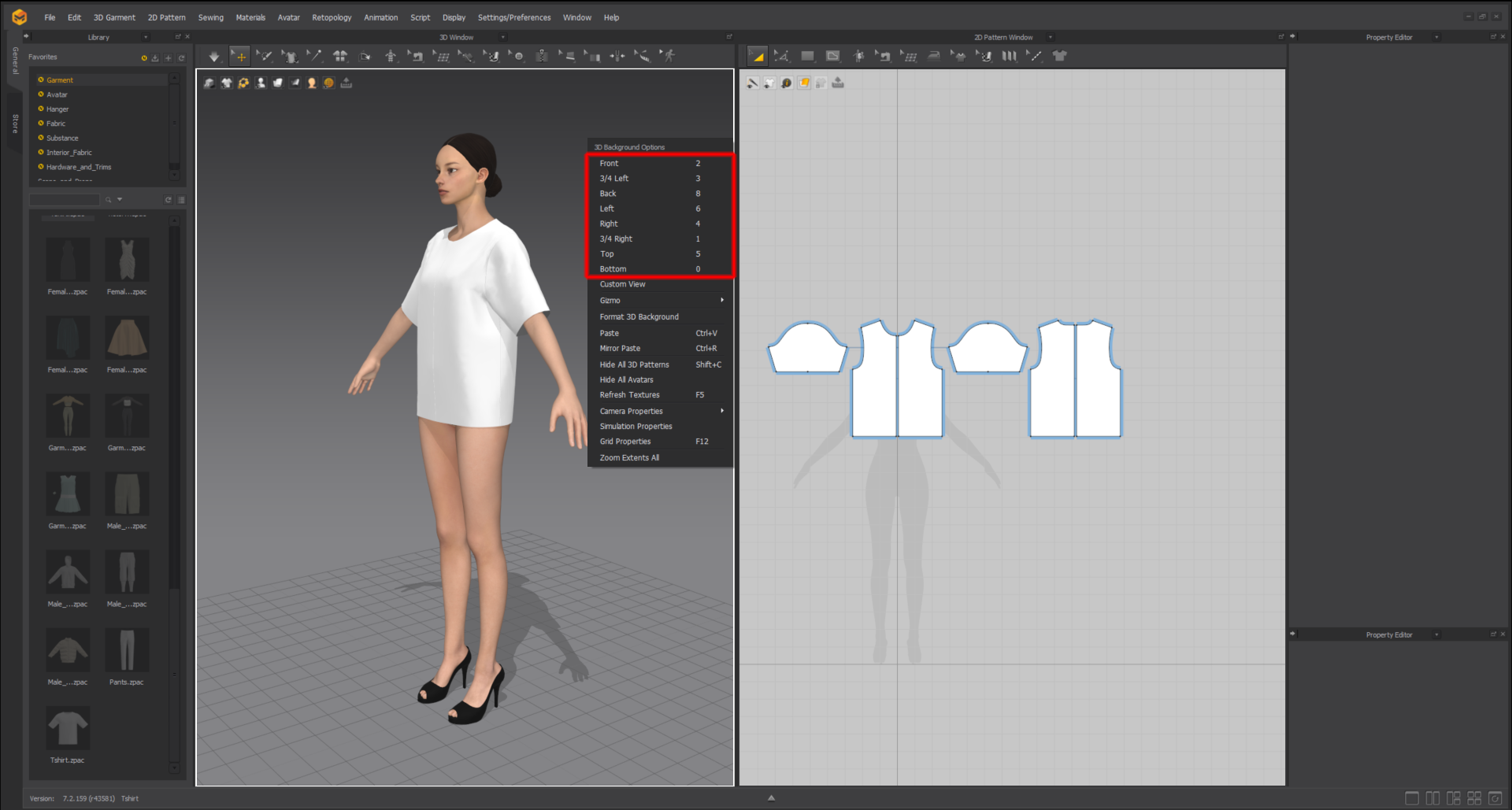Screen dimensions: 1512x810
Task: Select the Transform Pattern tool in 2D window
Action: click(x=758, y=56)
